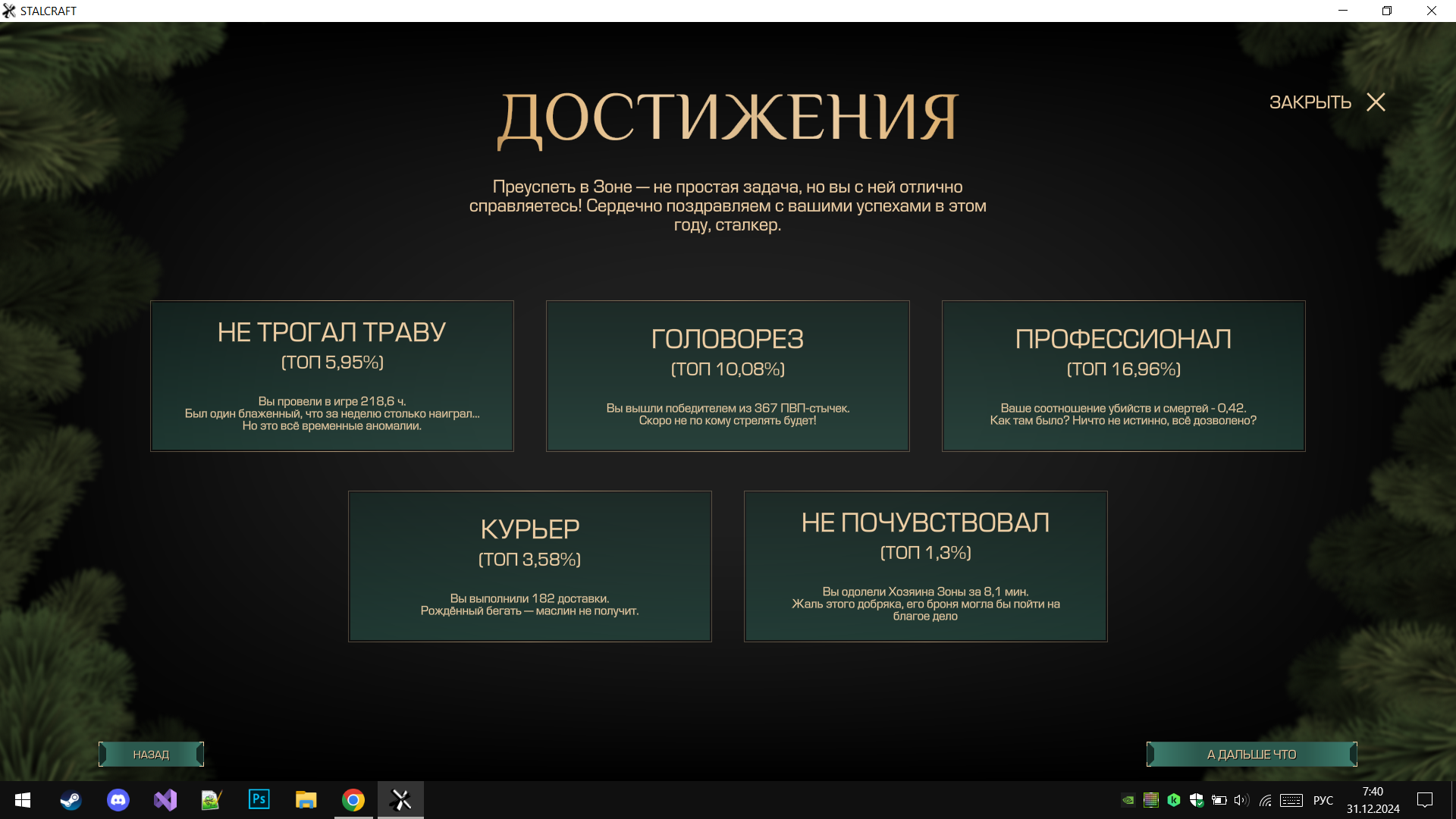1456x819 pixels.
Task: Minimize the STALCRAFT window
Action: [1343, 11]
